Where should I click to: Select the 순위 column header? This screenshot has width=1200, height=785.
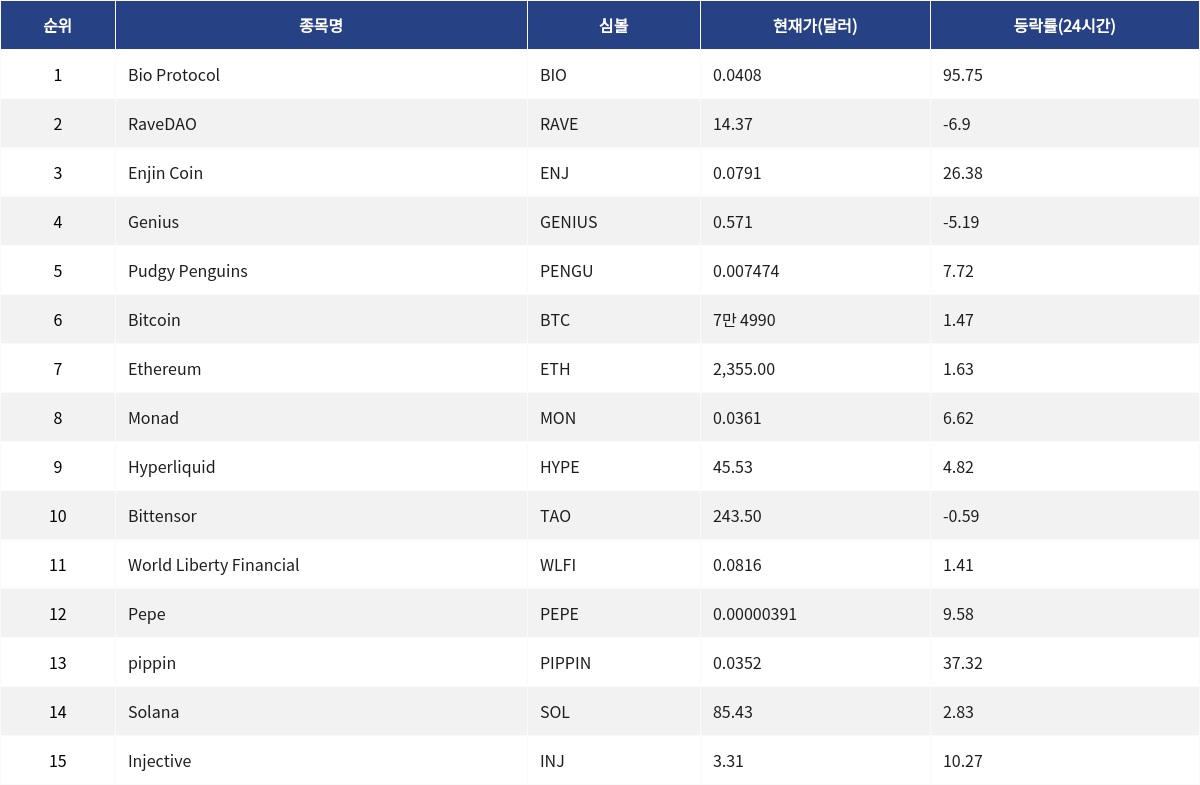tap(57, 26)
